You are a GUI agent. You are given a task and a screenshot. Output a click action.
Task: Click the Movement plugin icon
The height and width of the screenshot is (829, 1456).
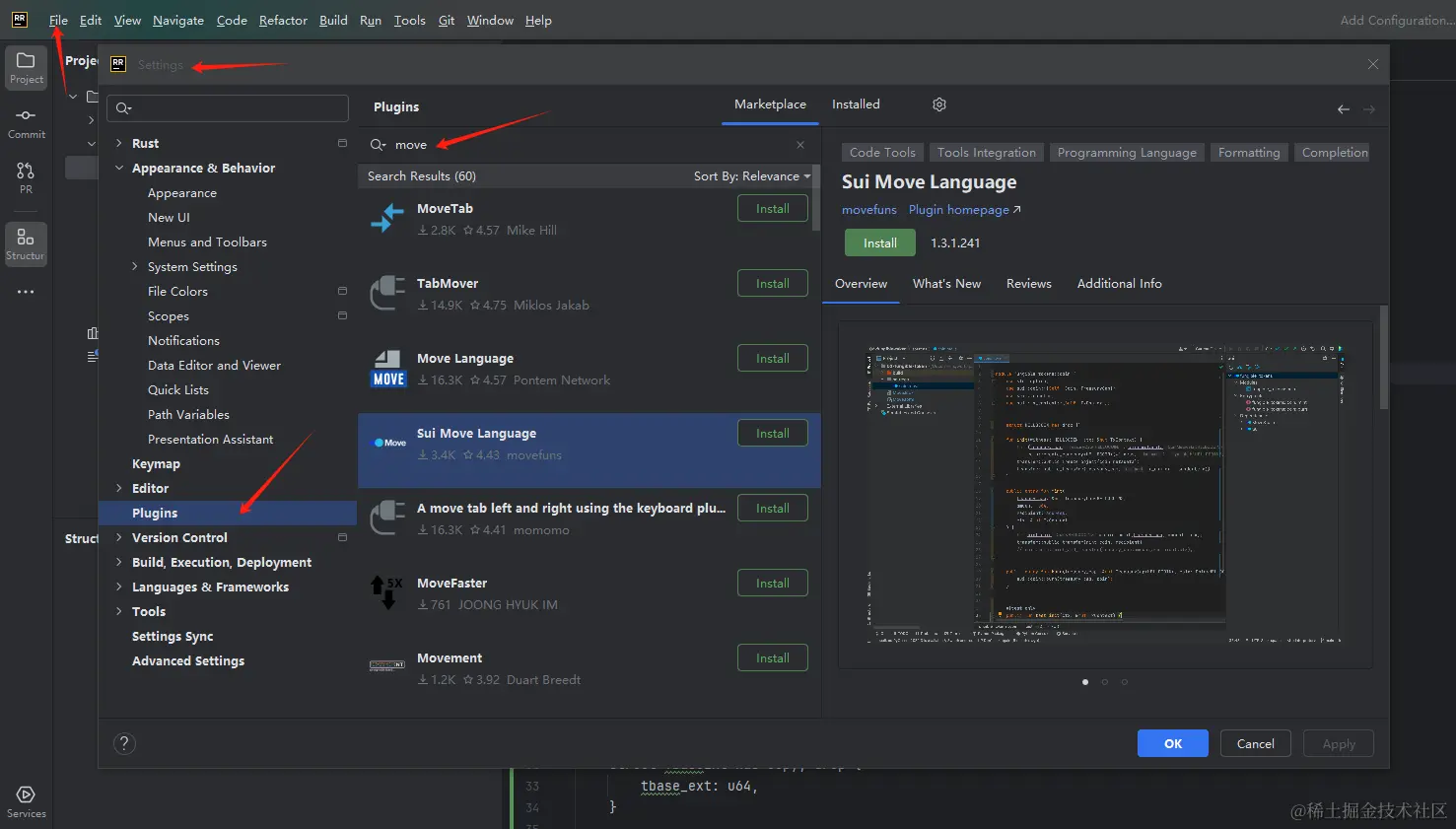click(x=387, y=666)
